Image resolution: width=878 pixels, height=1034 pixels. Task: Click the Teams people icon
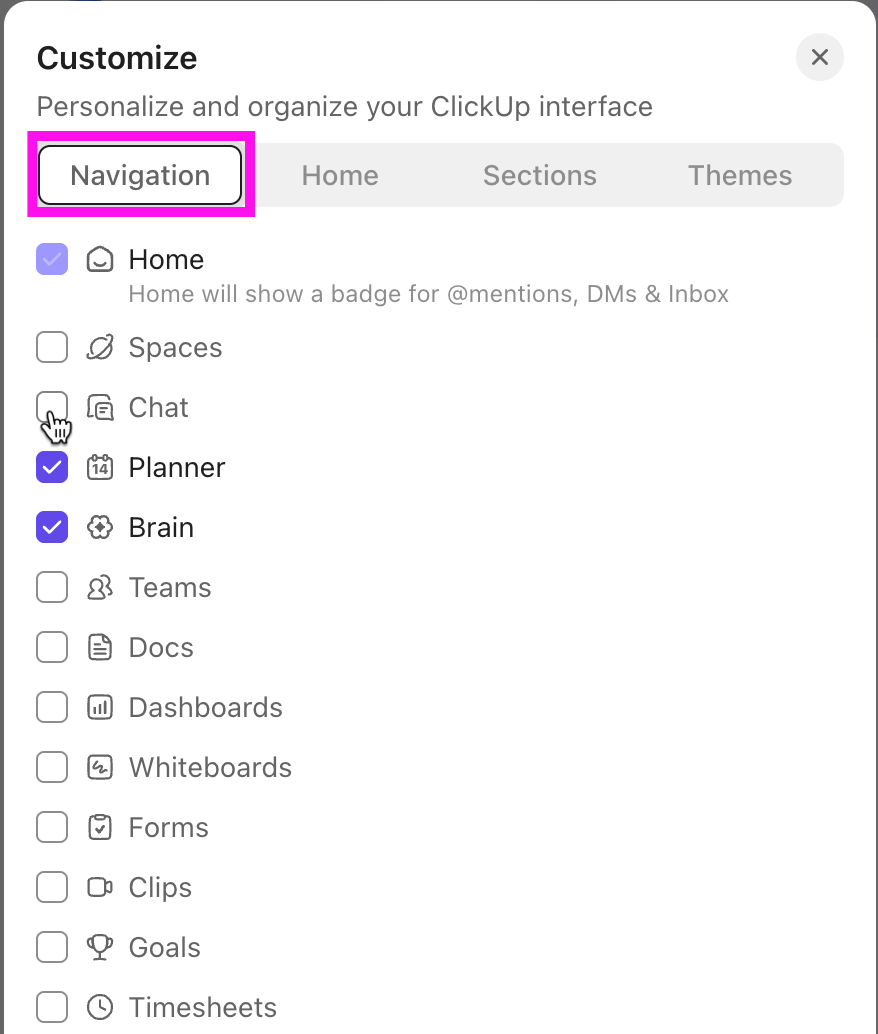[100, 587]
